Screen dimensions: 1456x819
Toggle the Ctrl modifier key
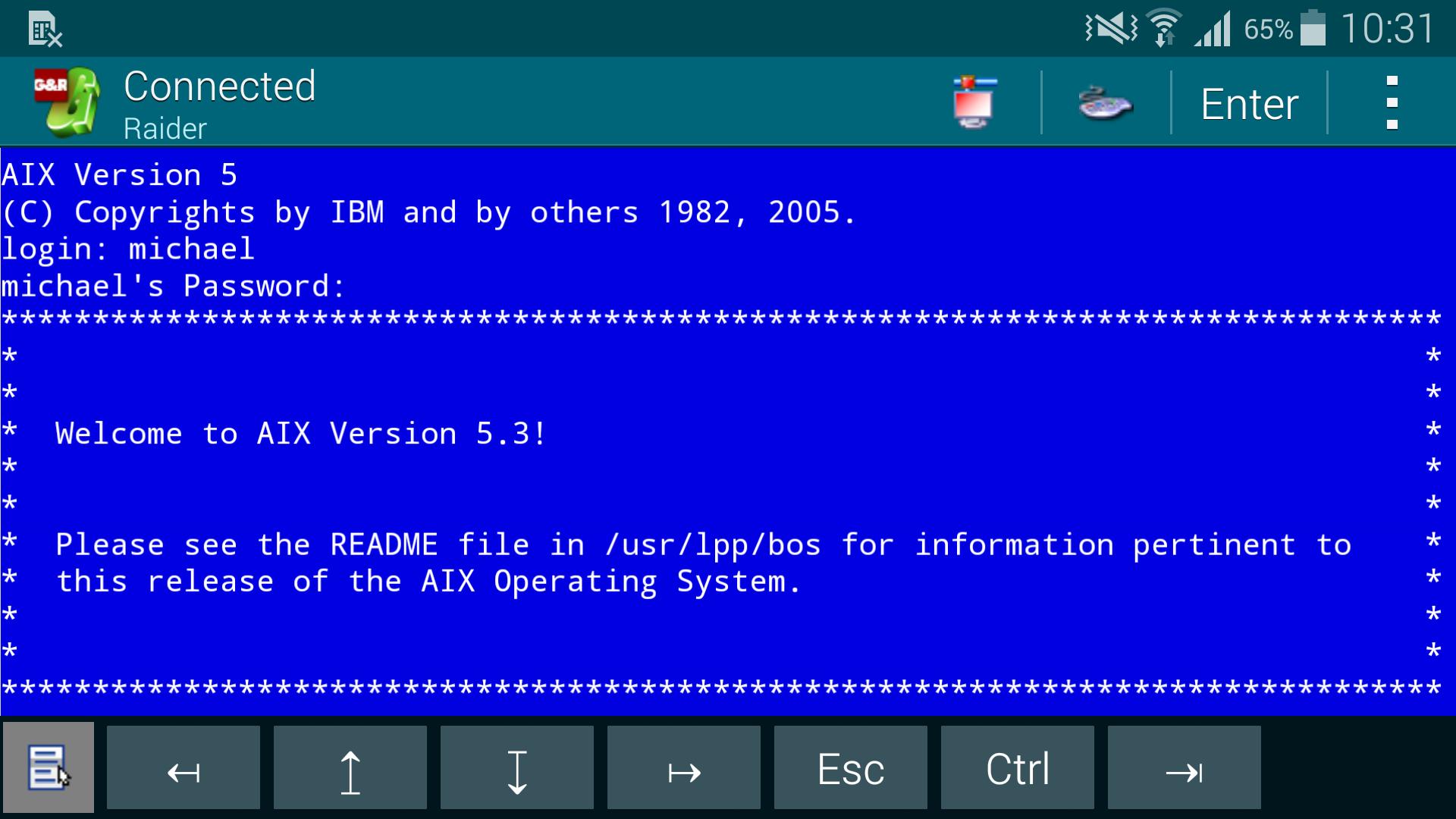1018,767
